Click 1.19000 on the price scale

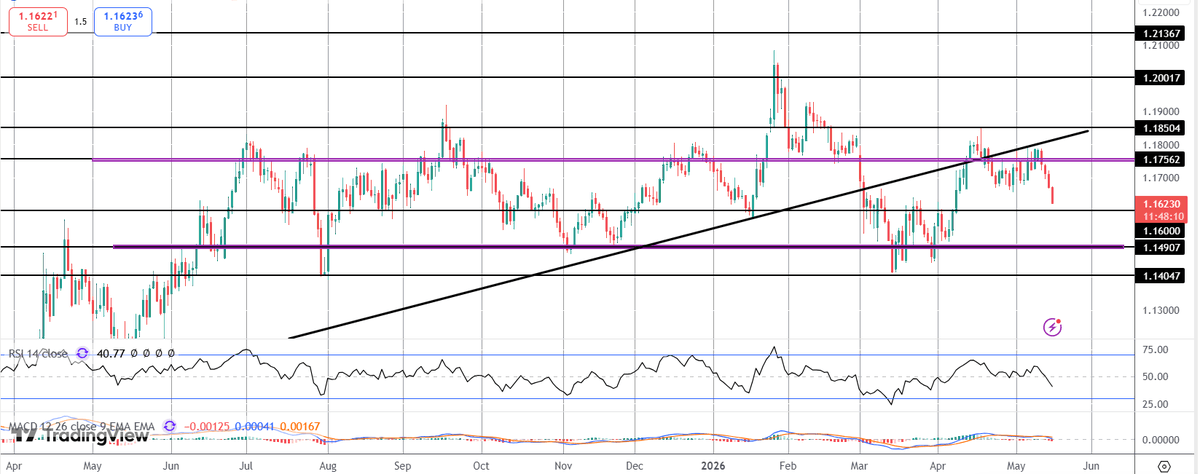(1163, 111)
